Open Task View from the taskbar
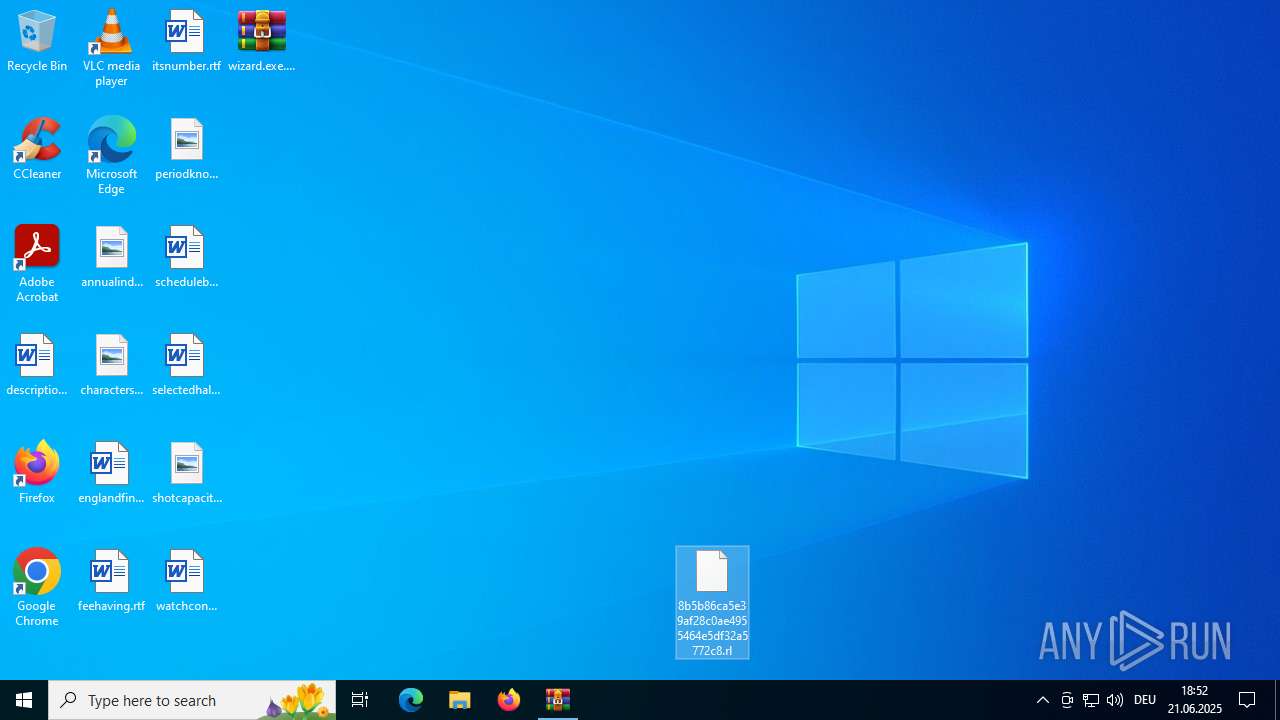Image resolution: width=1280 pixels, height=720 pixels. click(x=360, y=700)
